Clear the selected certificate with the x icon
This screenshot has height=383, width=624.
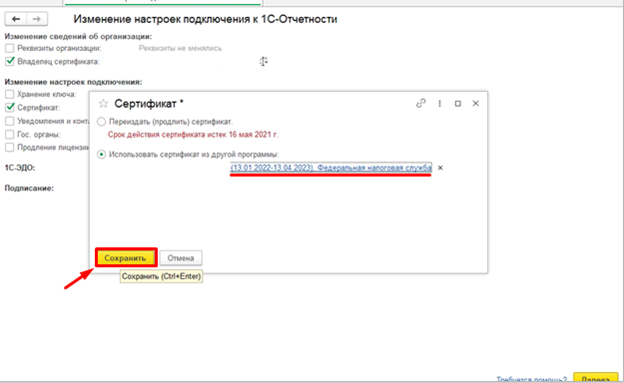tap(440, 168)
